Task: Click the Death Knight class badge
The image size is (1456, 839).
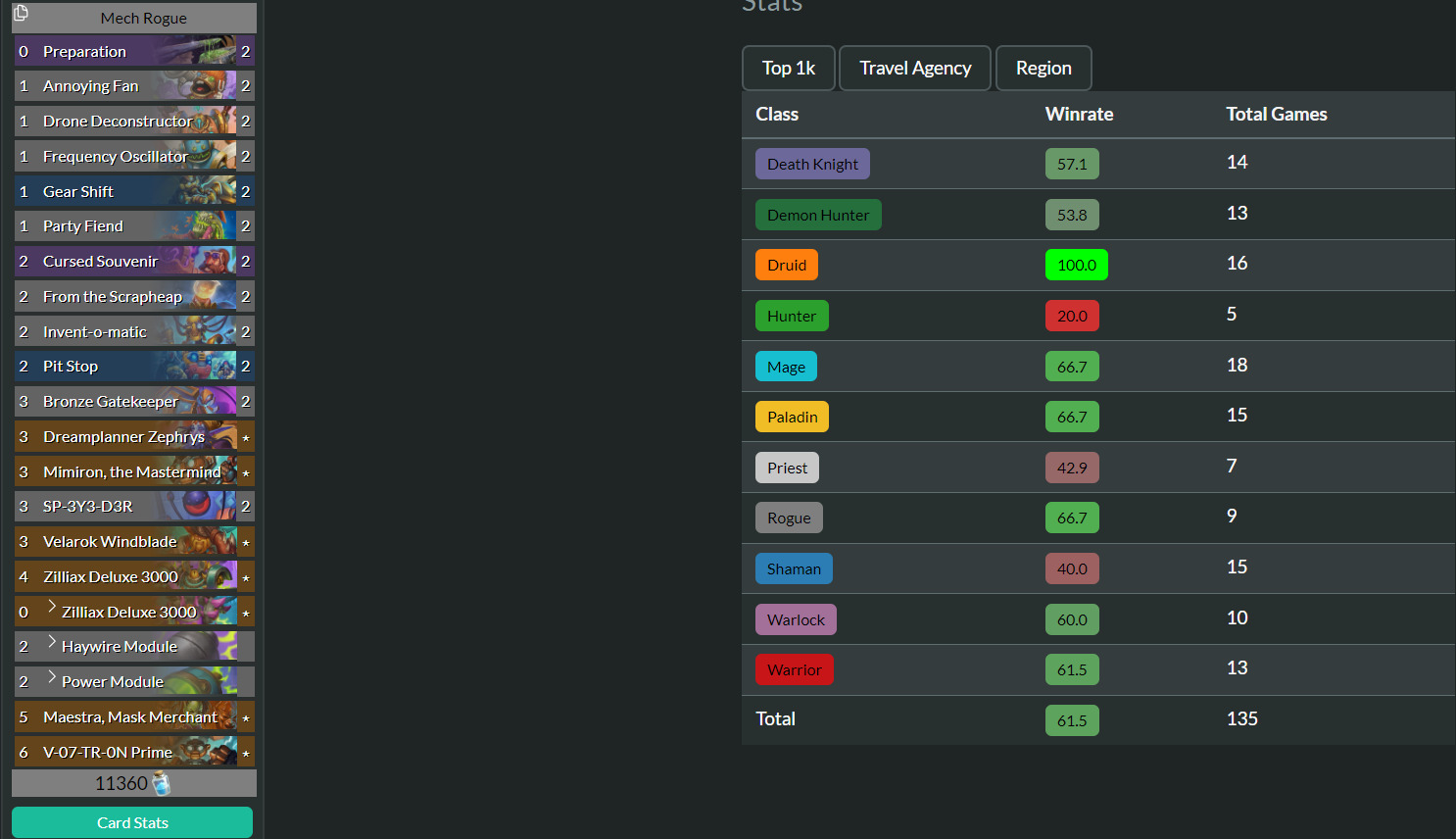Action: [812, 164]
